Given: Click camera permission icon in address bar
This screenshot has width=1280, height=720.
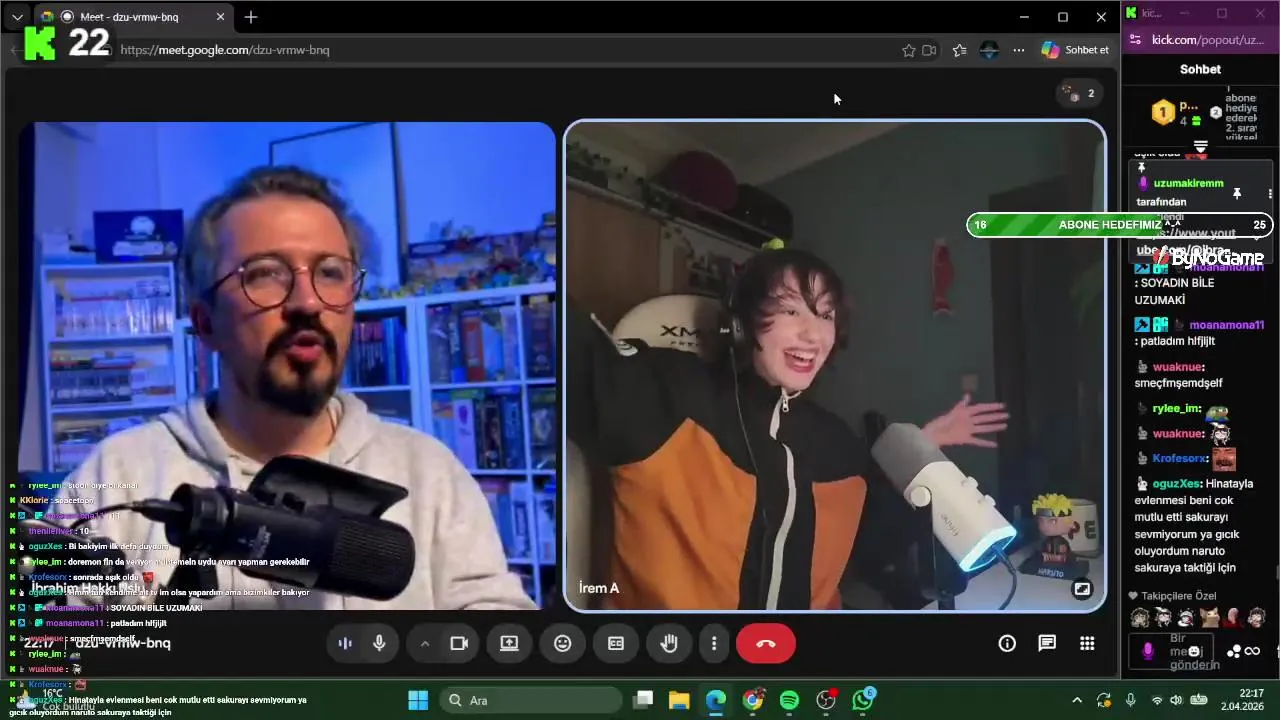Looking at the screenshot, I should point(929,50).
